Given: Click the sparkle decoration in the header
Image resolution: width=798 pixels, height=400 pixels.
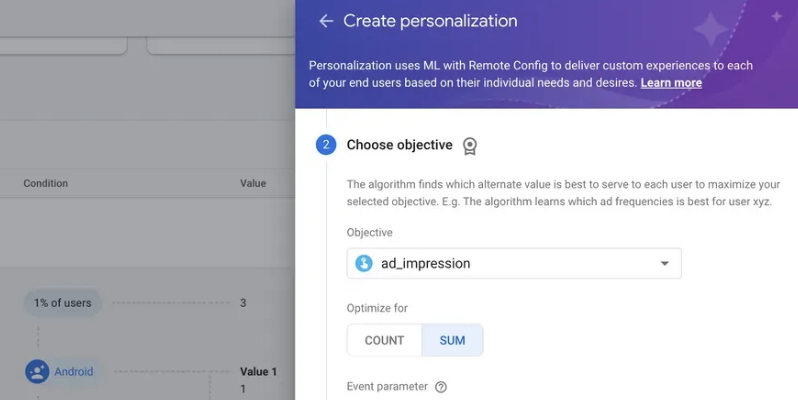Looking at the screenshot, I should [711, 29].
